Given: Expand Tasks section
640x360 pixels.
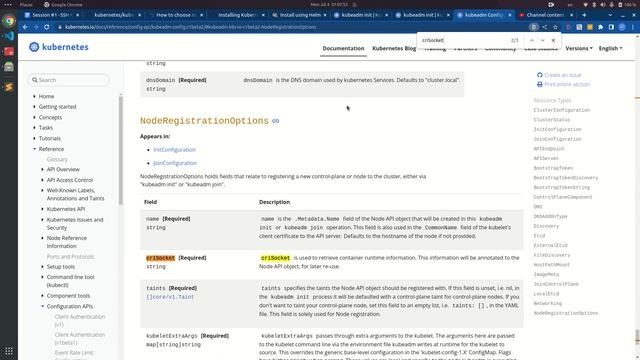Looking at the screenshot, I should (34, 128).
